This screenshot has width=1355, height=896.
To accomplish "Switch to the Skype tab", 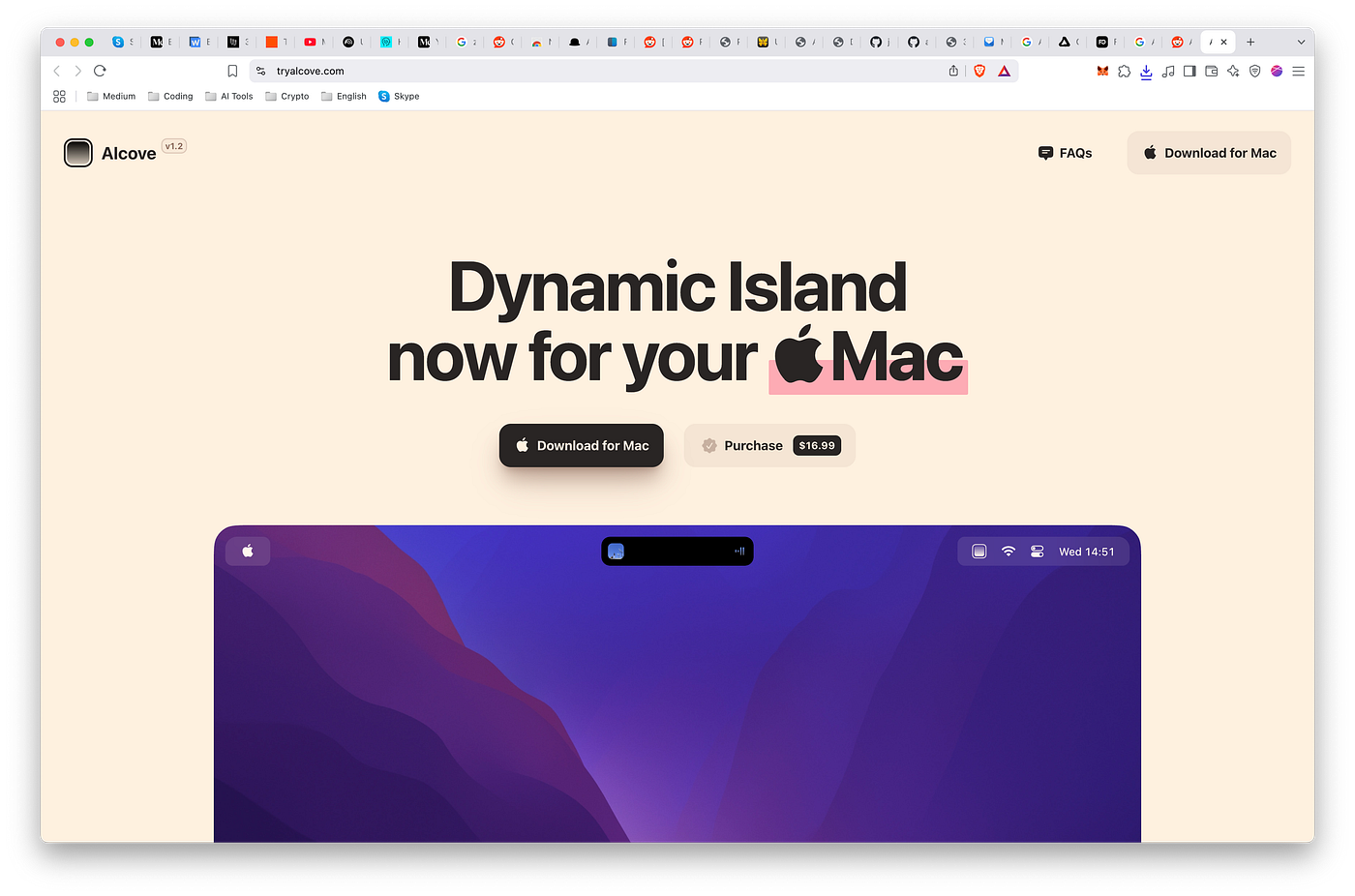I will point(122,42).
